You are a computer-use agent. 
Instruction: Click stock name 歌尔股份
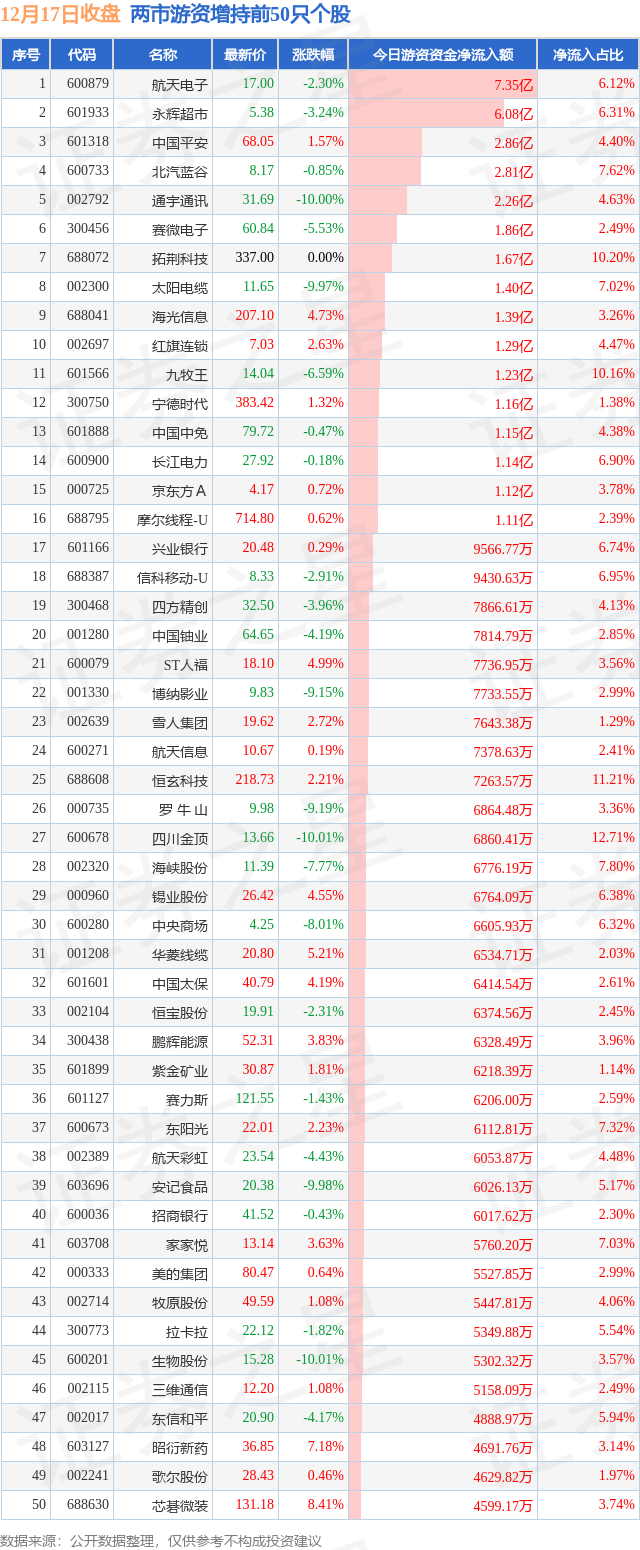pos(180,1476)
